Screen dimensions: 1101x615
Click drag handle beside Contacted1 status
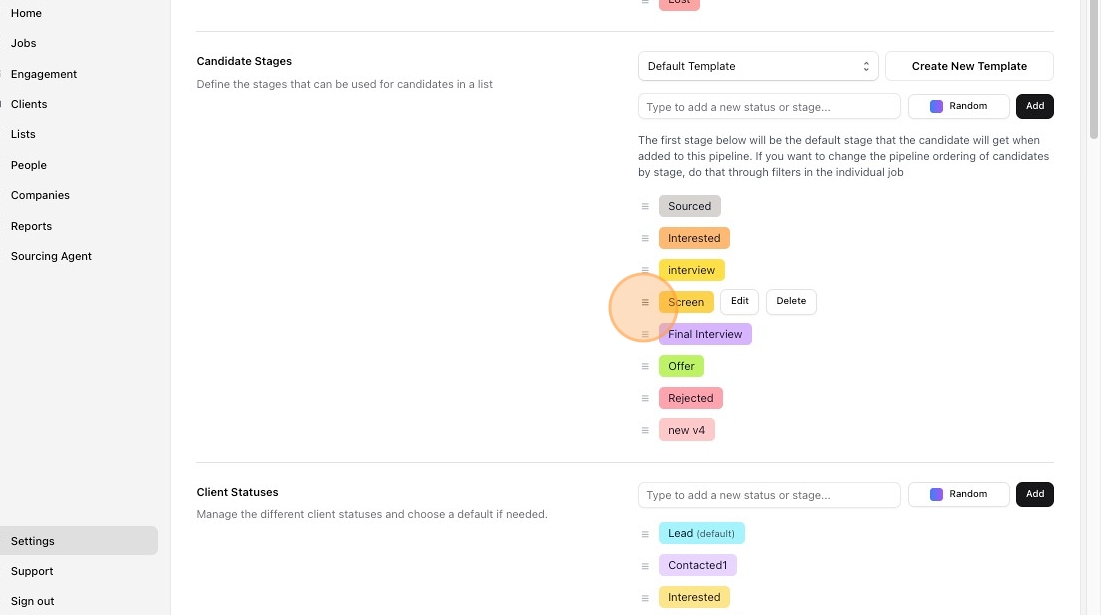(x=645, y=566)
